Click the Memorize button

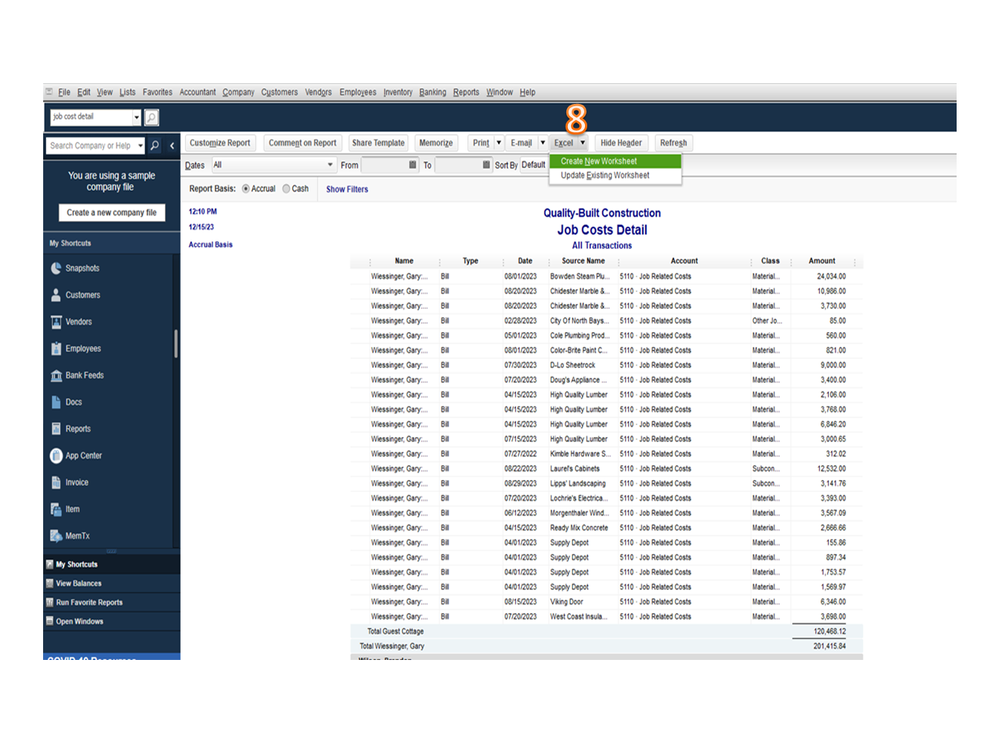436,143
